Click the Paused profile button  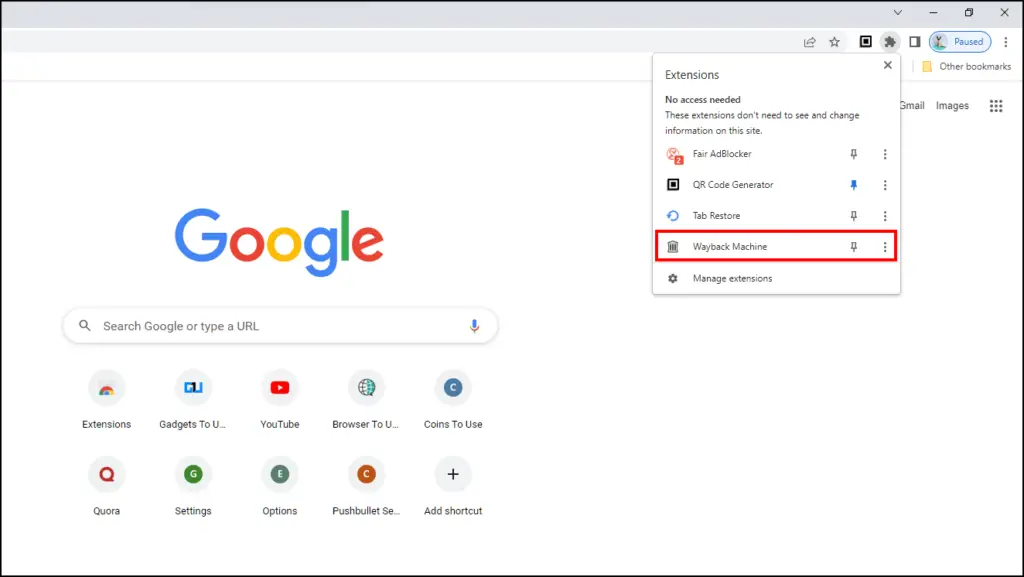click(960, 42)
